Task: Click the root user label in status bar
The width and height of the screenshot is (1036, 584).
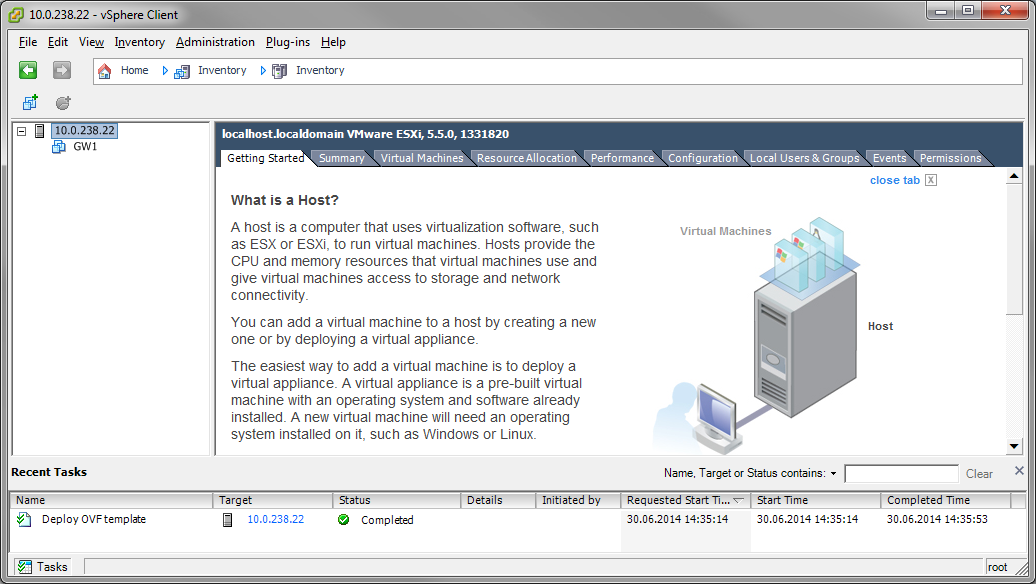Action: [x=997, y=567]
